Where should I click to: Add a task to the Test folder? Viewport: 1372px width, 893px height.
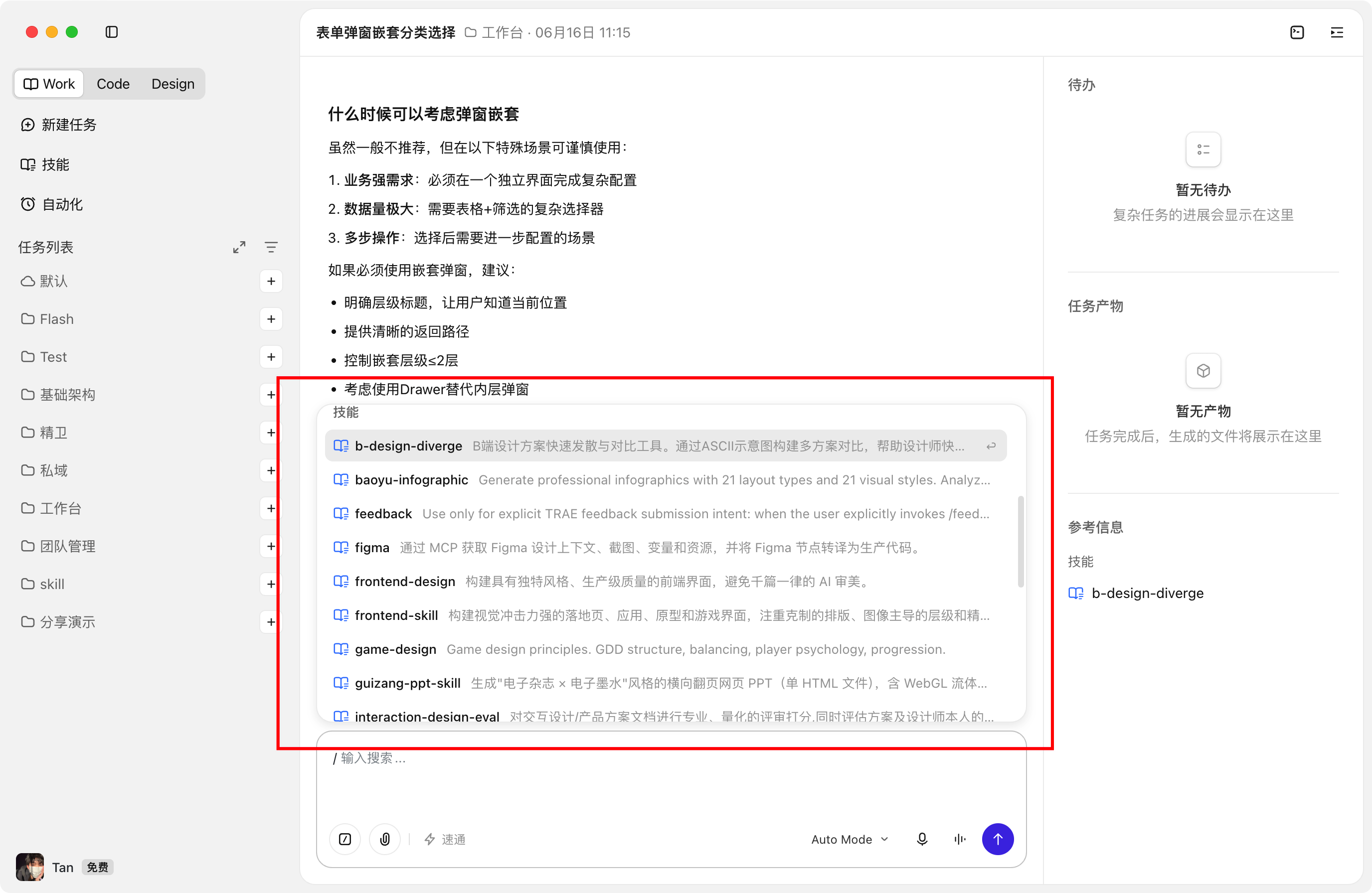pyautogui.click(x=271, y=357)
